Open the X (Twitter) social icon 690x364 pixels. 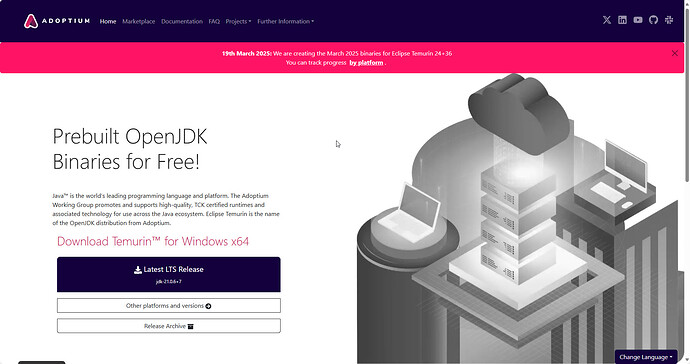coord(607,20)
